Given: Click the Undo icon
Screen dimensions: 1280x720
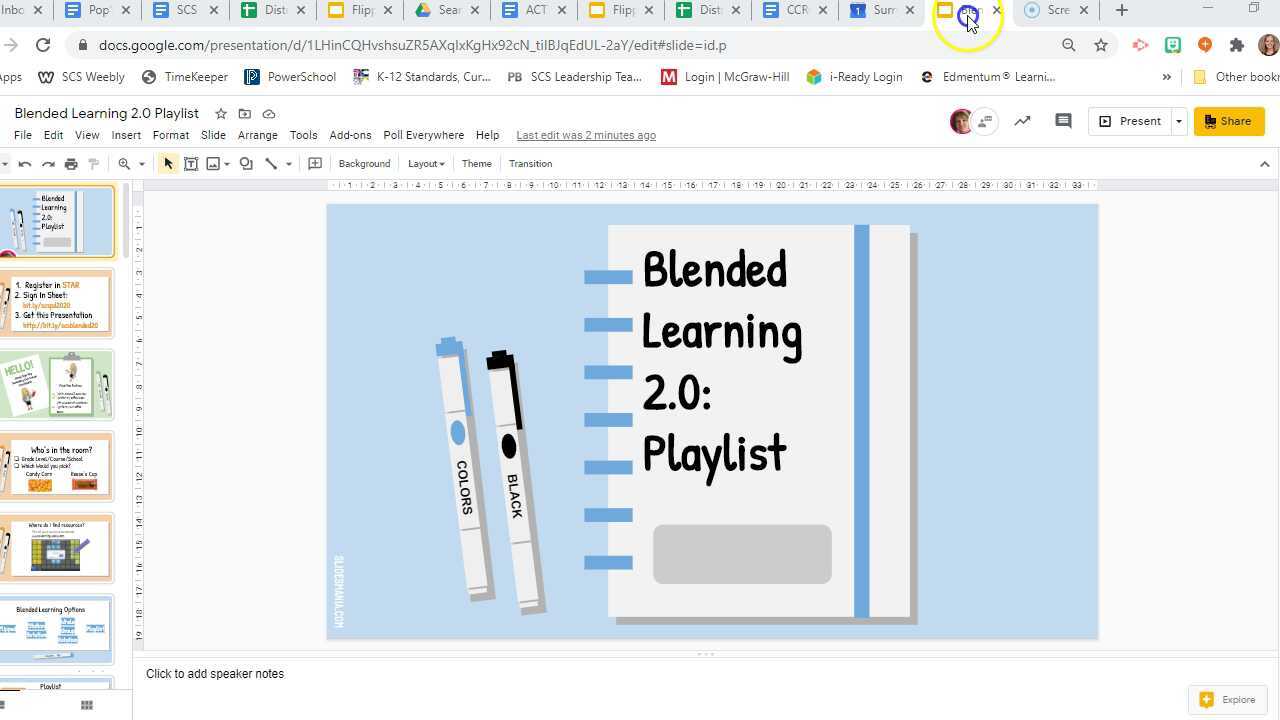Looking at the screenshot, I should pyautogui.click(x=25, y=163).
